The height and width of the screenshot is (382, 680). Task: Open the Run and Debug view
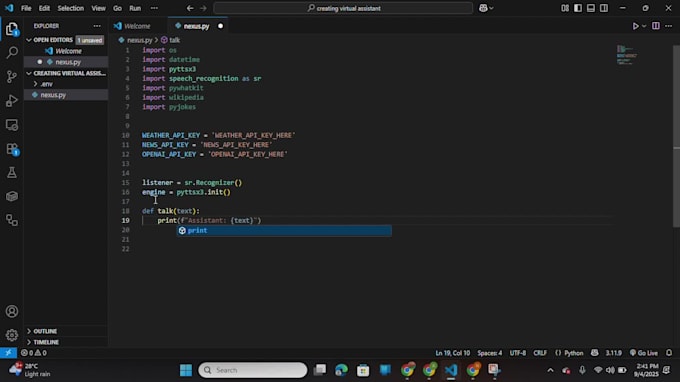12,101
